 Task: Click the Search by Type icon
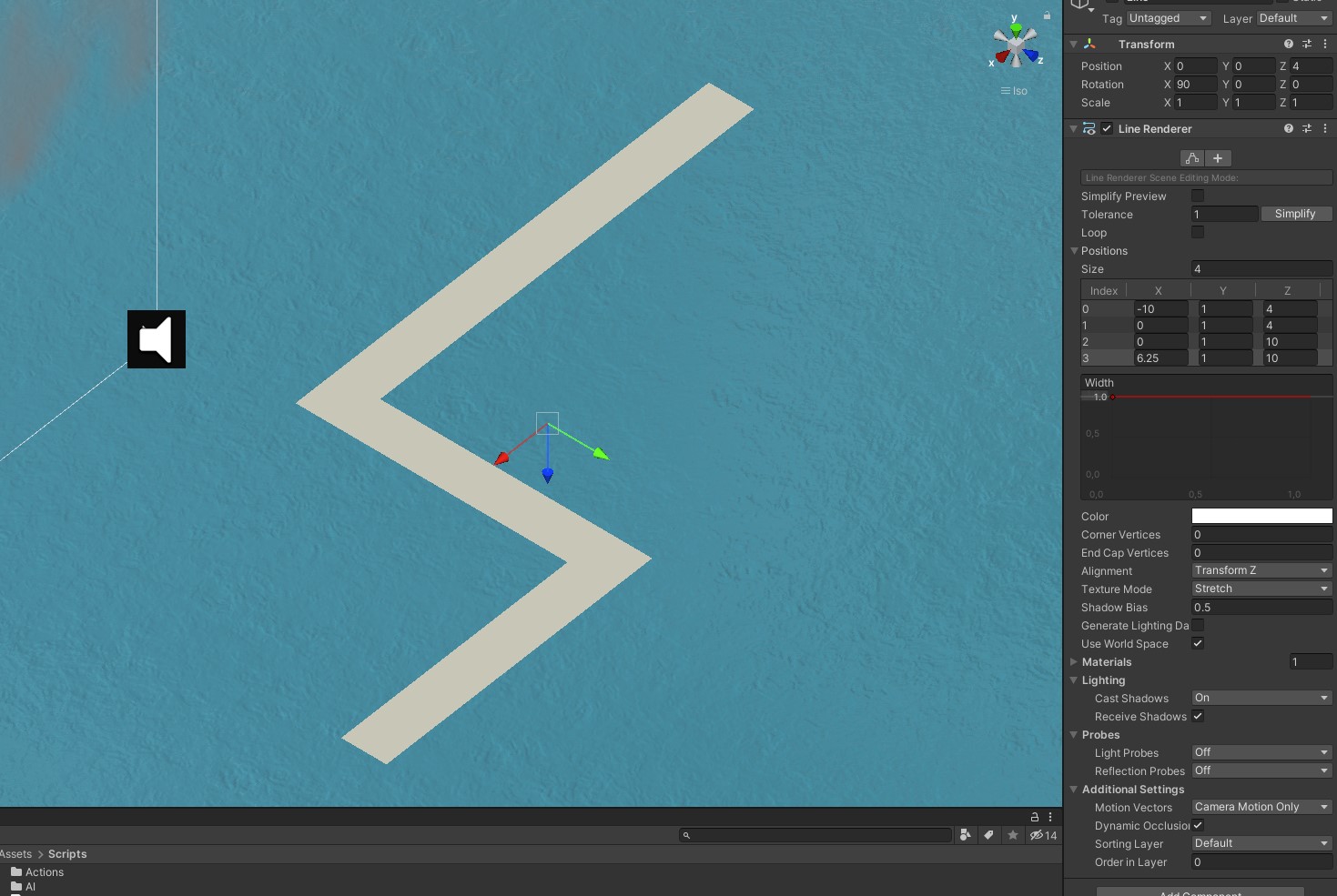965,835
